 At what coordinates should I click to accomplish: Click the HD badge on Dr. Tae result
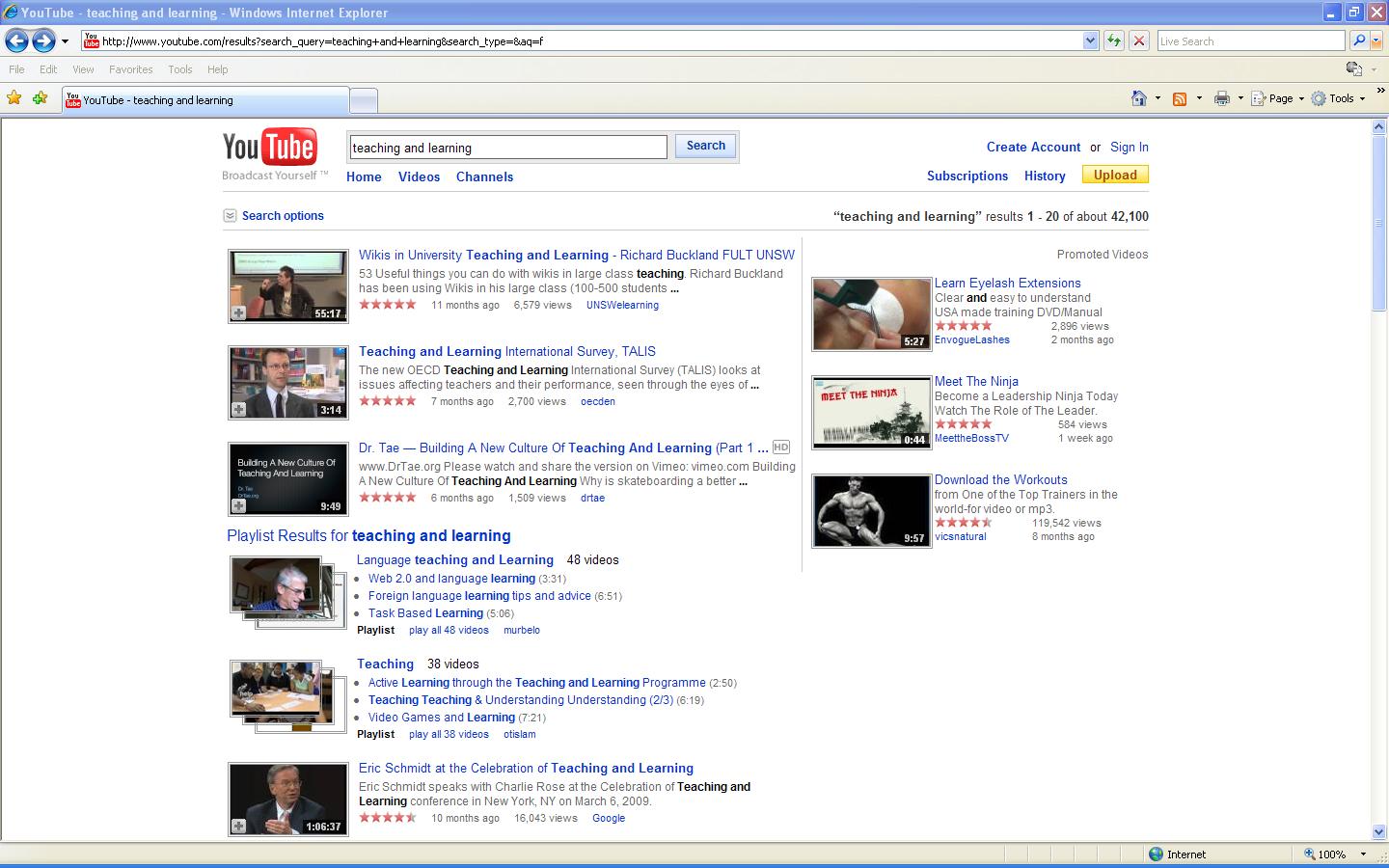pos(781,448)
